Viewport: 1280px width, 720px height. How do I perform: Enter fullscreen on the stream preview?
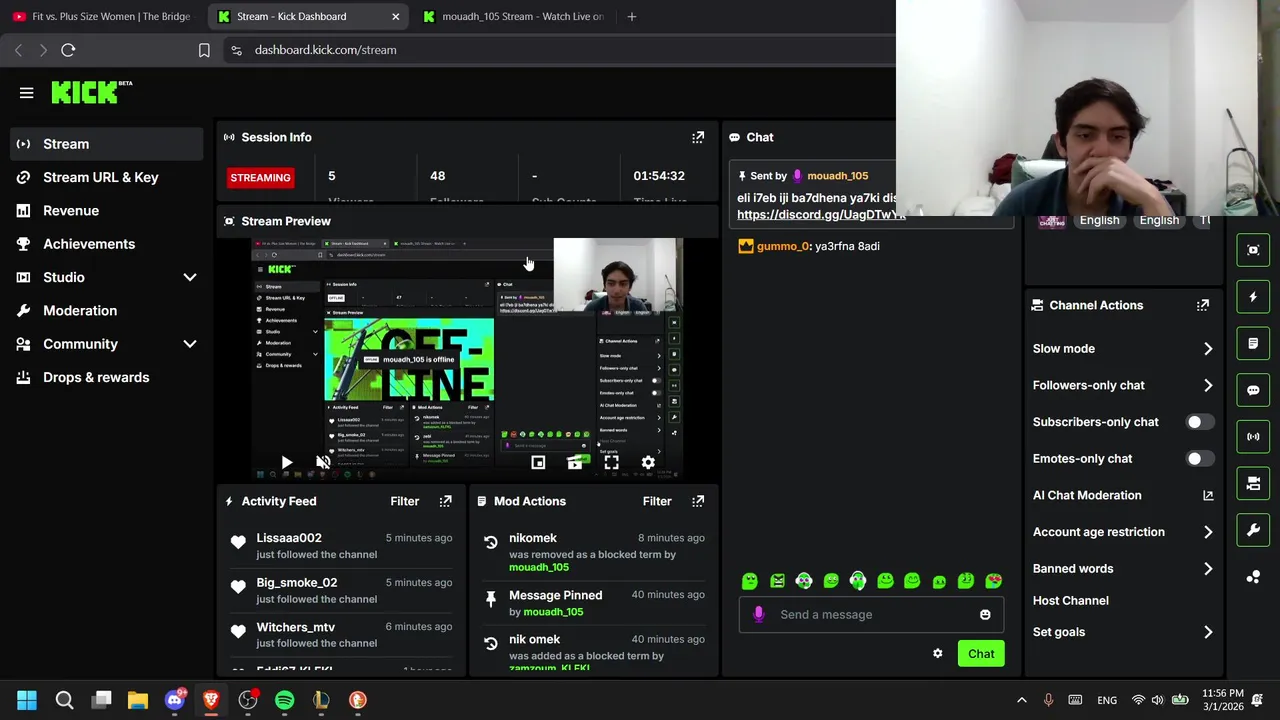[x=611, y=462]
